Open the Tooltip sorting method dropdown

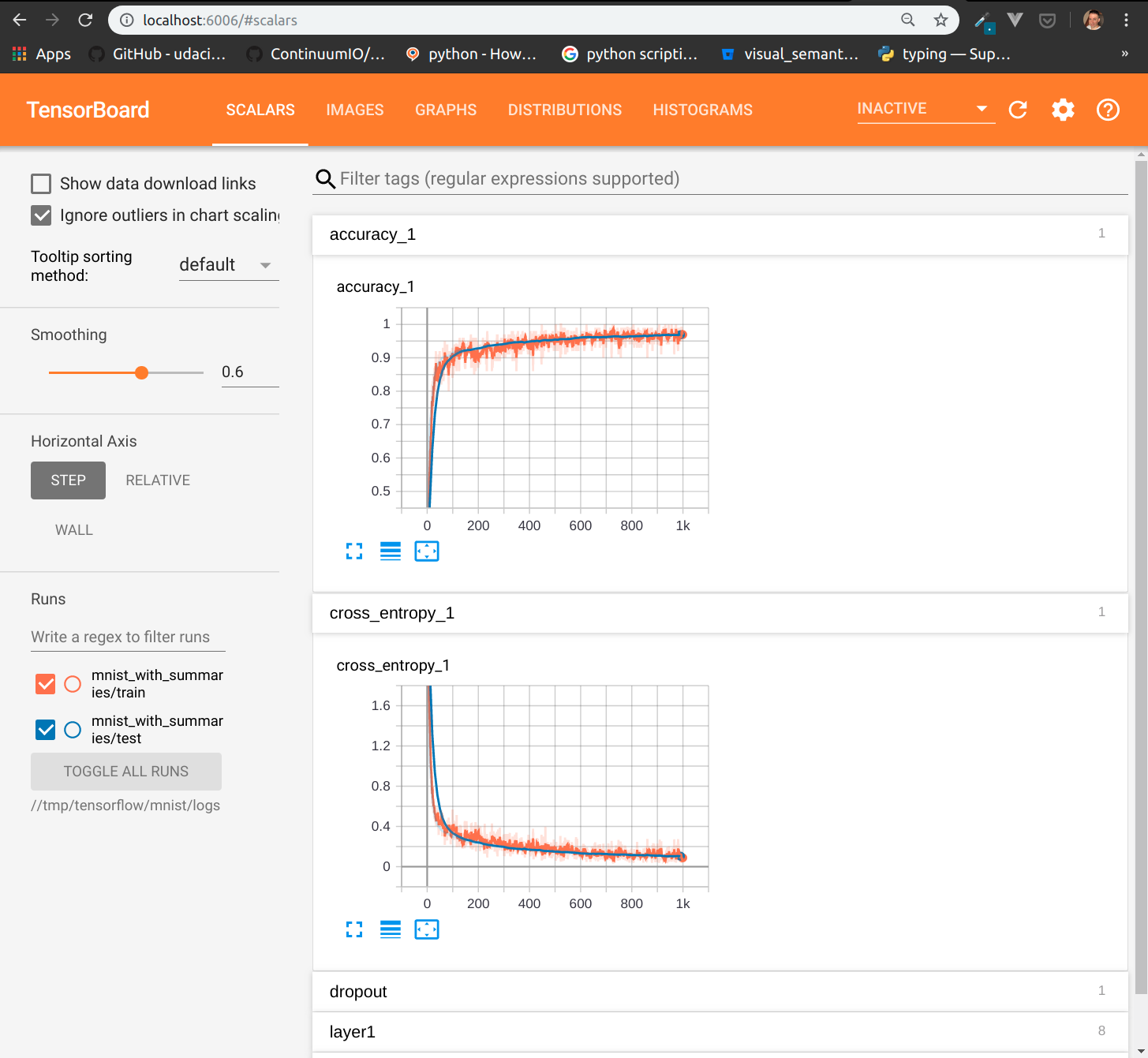[228, 264]
